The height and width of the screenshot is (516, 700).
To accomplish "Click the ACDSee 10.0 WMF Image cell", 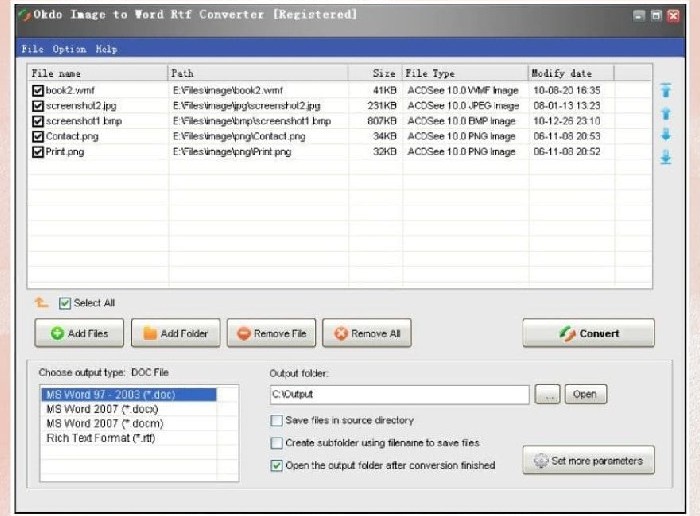I will pos(463,91).
